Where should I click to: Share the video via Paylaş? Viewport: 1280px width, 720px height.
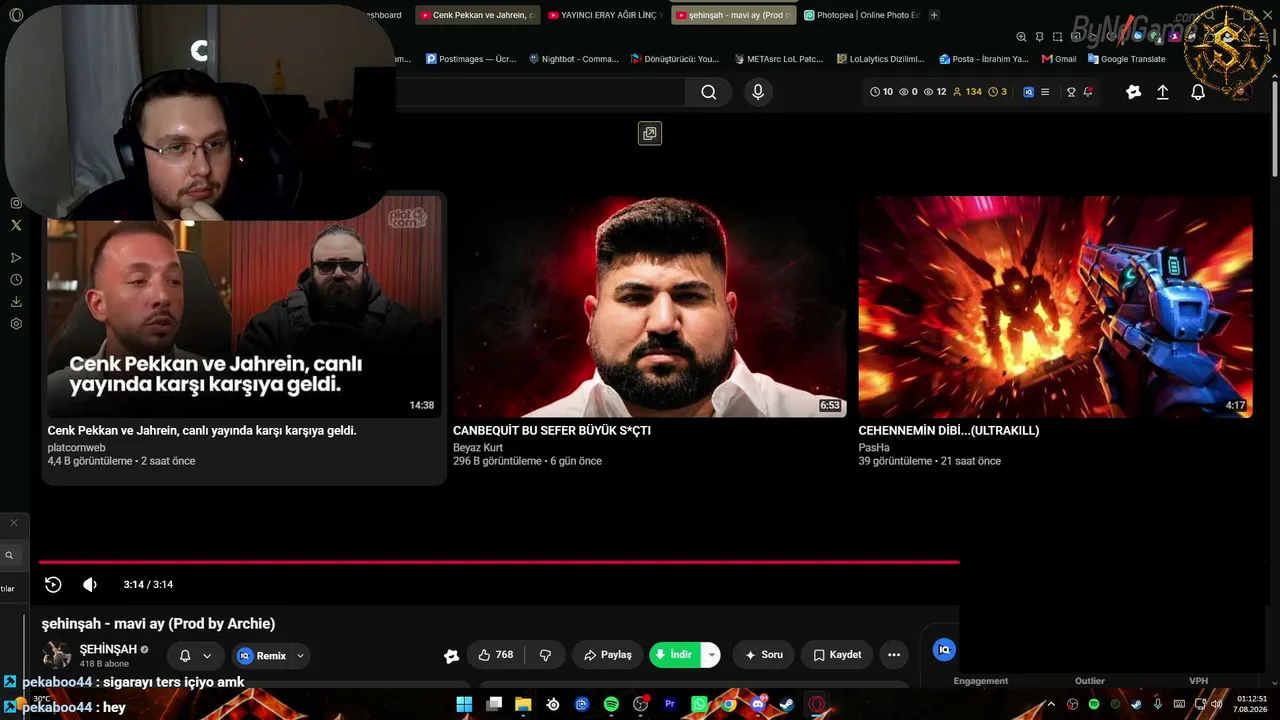[608, 655]
